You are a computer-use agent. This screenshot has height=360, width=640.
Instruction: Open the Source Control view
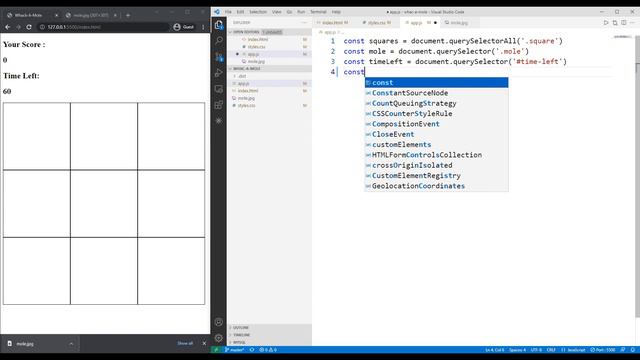click(219, 56)
